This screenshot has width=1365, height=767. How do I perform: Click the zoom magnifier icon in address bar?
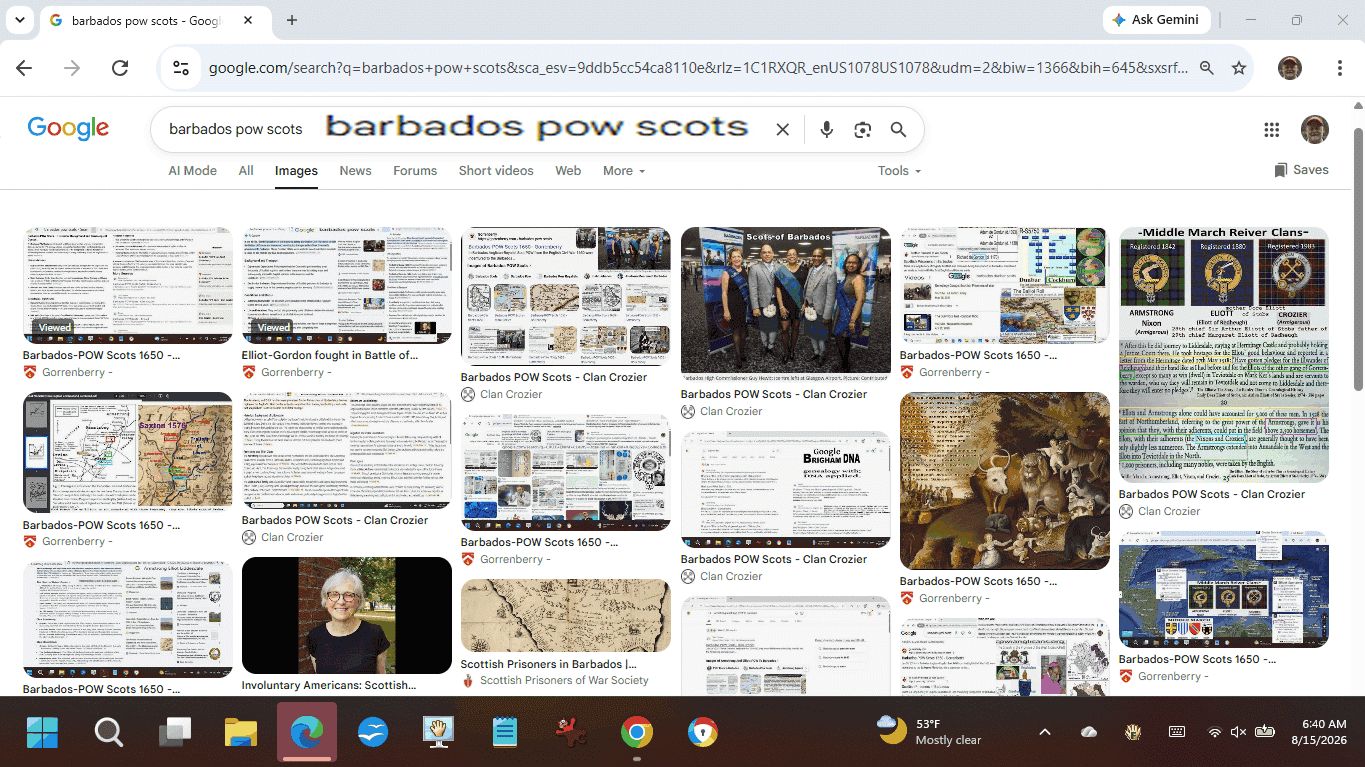[1207, 68]
